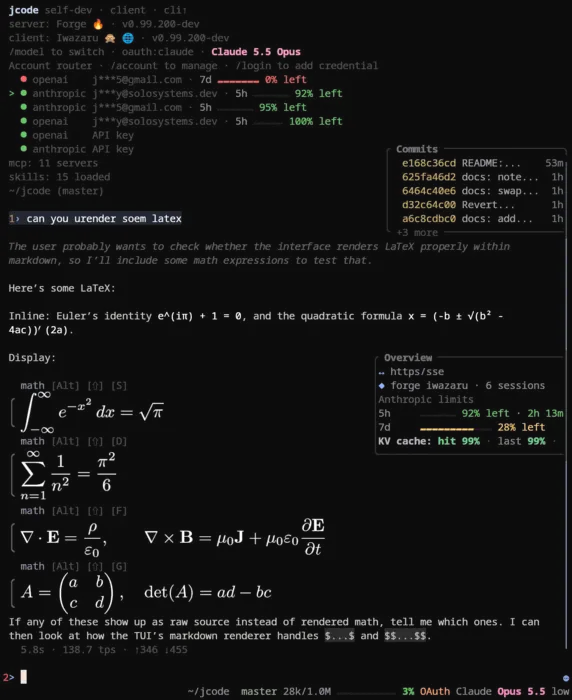Click the inline code $$...$$ snippet
572x700 pixels.
pyautogui.click(x=405, y=636)
